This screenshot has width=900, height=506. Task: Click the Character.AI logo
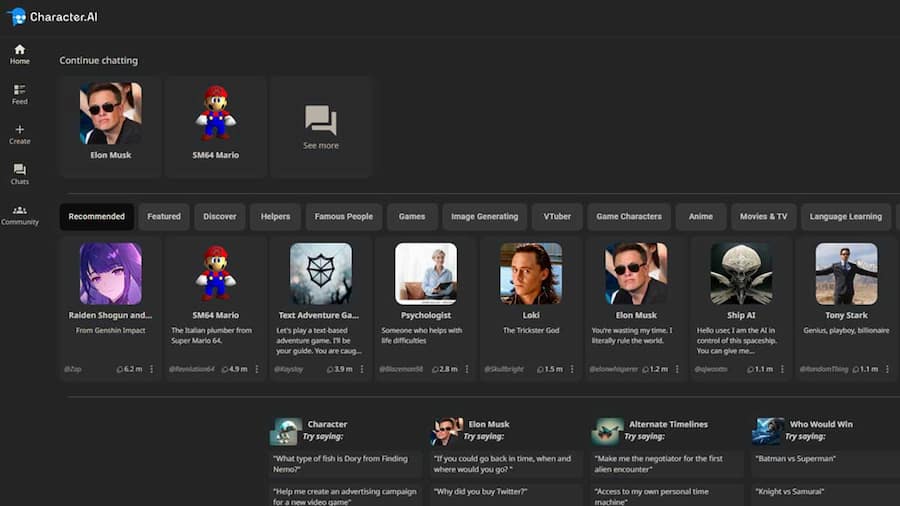click(x=52, y=17)
